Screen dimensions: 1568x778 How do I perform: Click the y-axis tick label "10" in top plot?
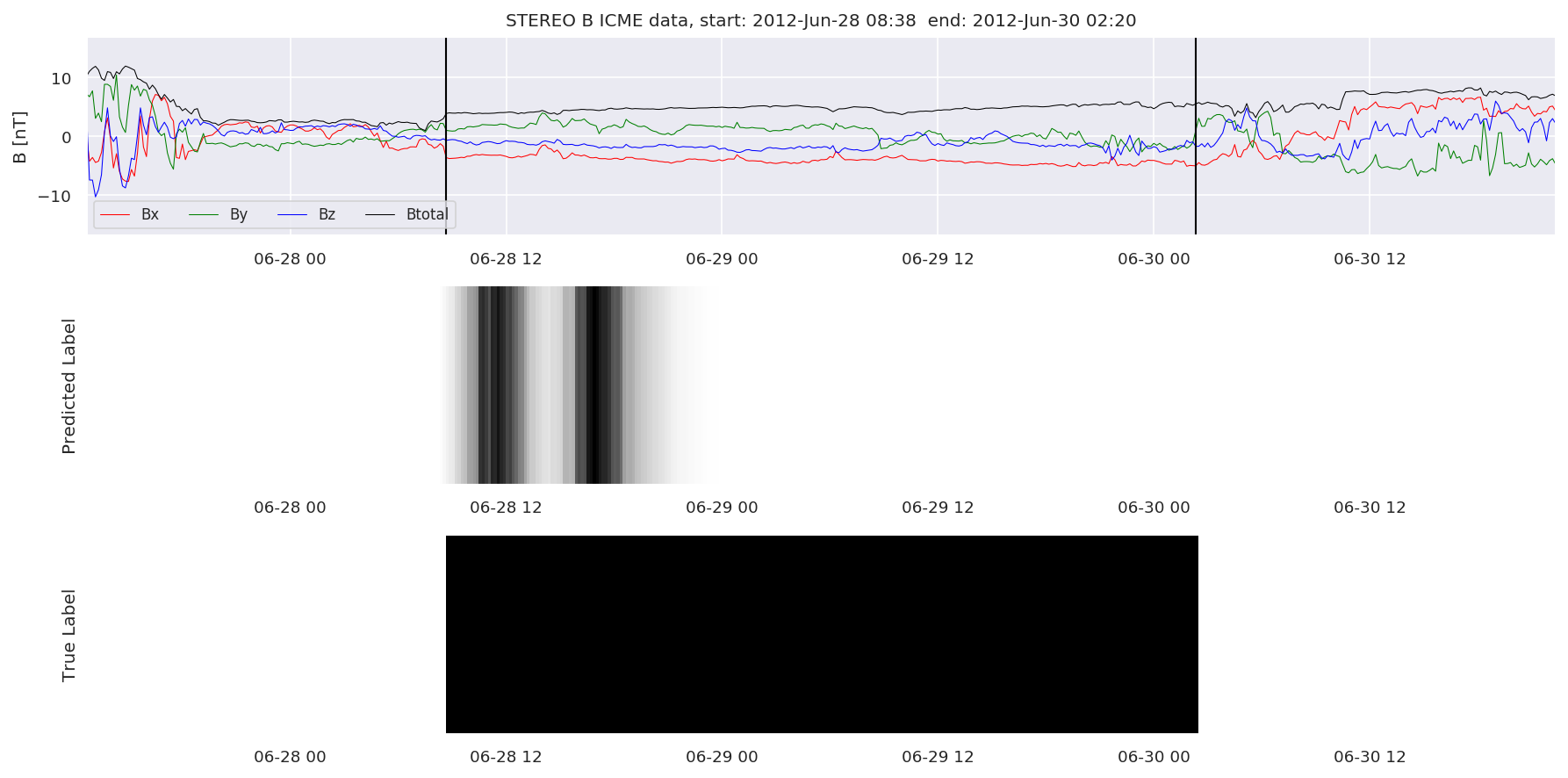tap(61, 79)
